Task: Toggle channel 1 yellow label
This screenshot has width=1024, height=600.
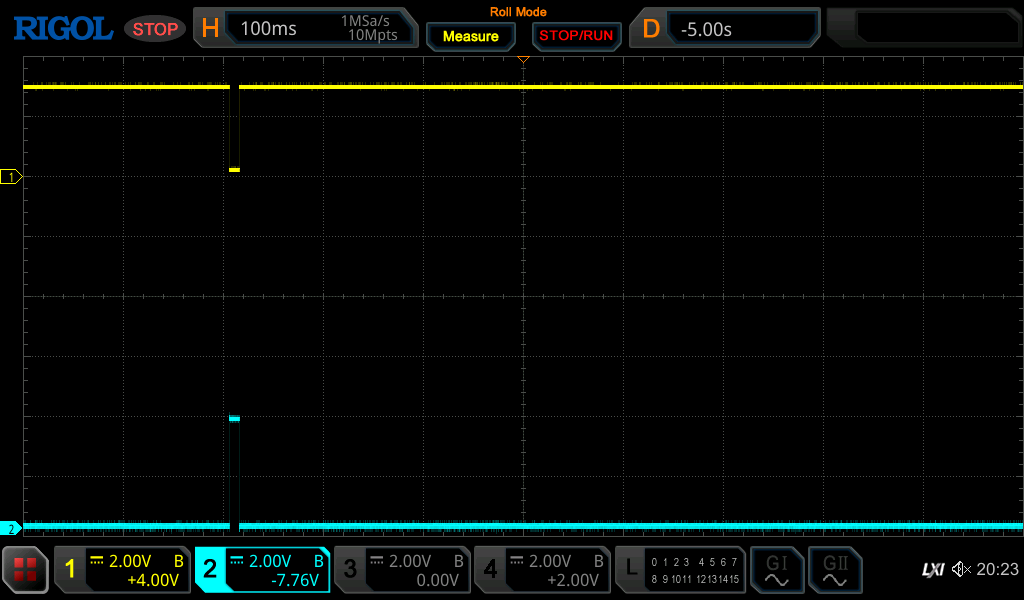Action: (71, 569)
